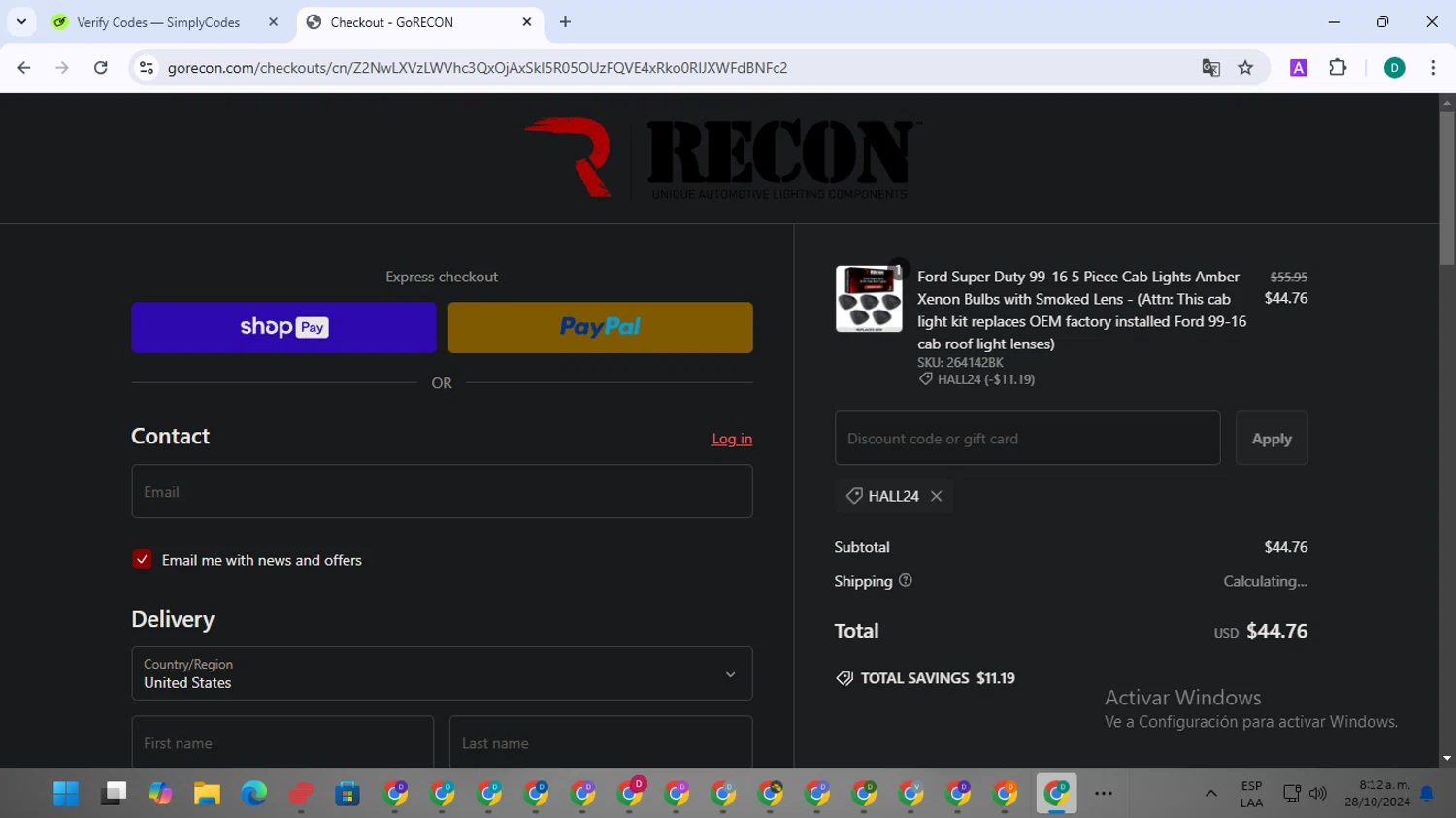
Task: Open the volume speaker icon
Action: point(1317,794)
